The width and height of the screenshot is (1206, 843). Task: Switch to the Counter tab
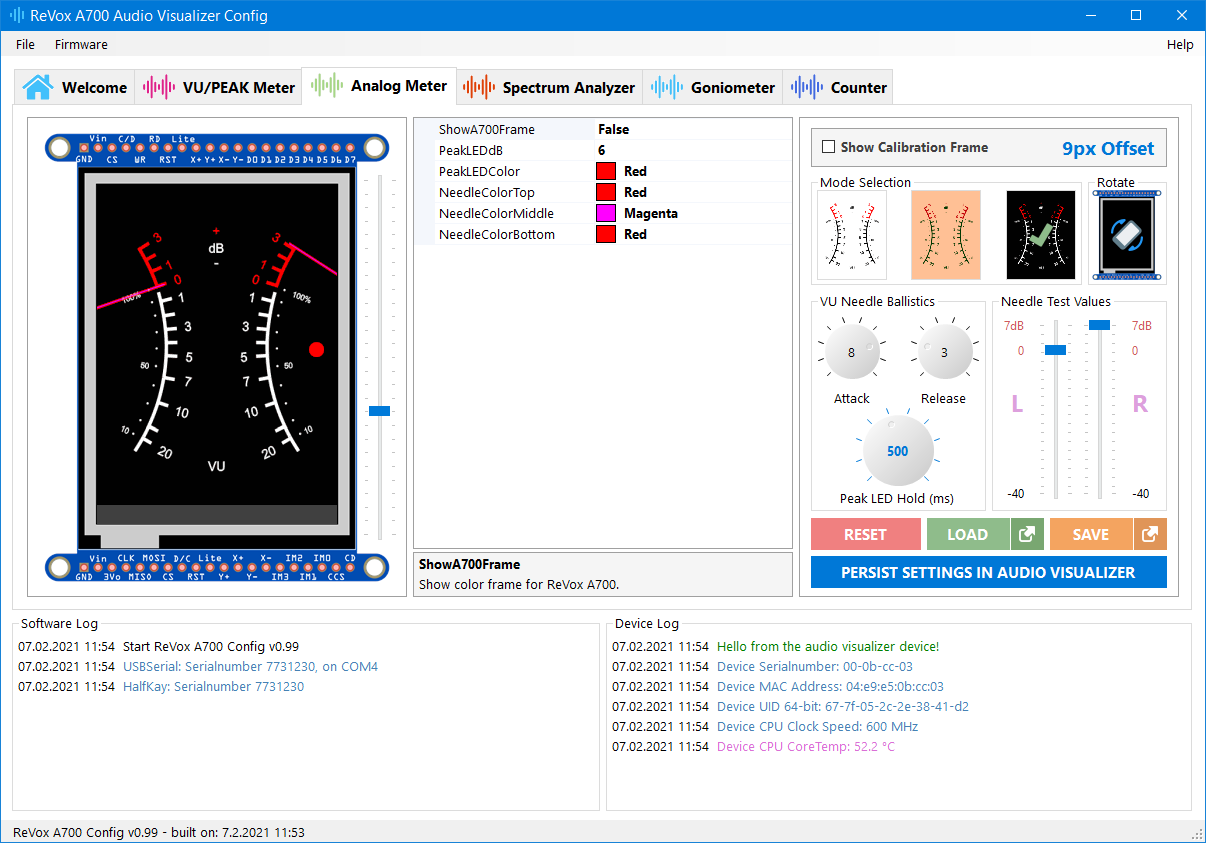click(x=838, y=87)
